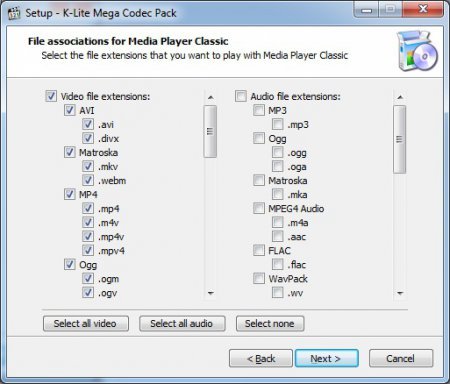Image resolution: width=450 pixels, height=384 pixels.
Task: Click the installer box-and-disc image in the header
Action: click(417, 51)
